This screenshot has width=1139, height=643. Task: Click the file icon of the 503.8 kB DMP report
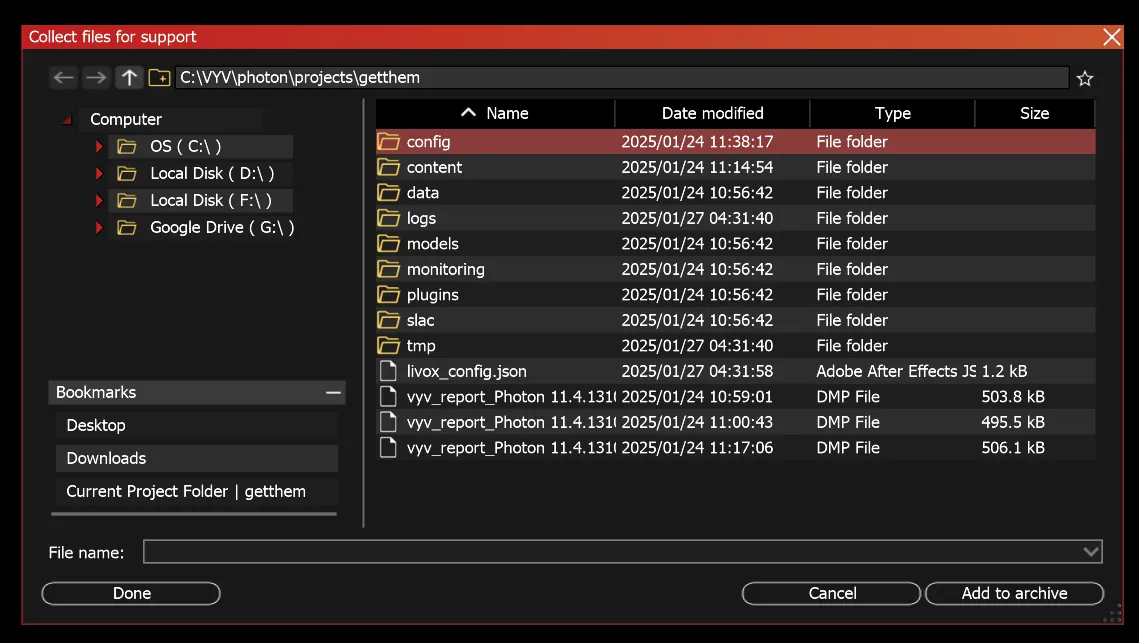[x=389, y=396]
